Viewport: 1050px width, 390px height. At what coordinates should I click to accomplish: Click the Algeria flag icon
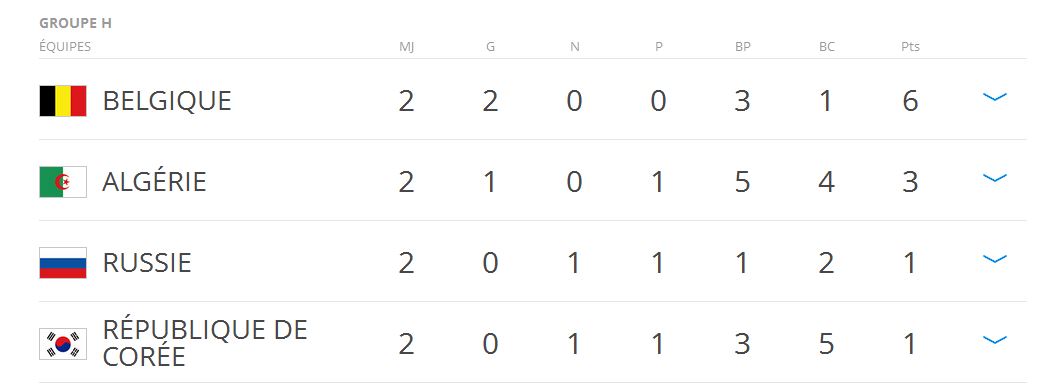(x=63, y=182)
